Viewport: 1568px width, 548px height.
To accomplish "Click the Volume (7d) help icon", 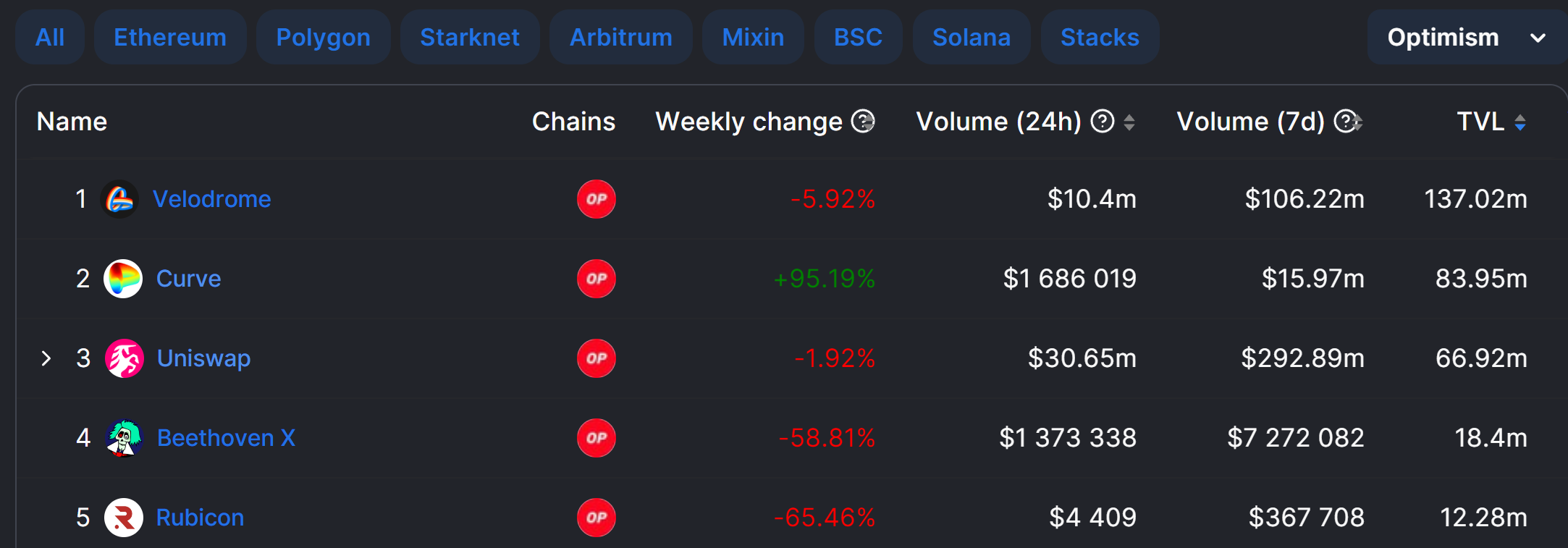I will point(1346,122).
